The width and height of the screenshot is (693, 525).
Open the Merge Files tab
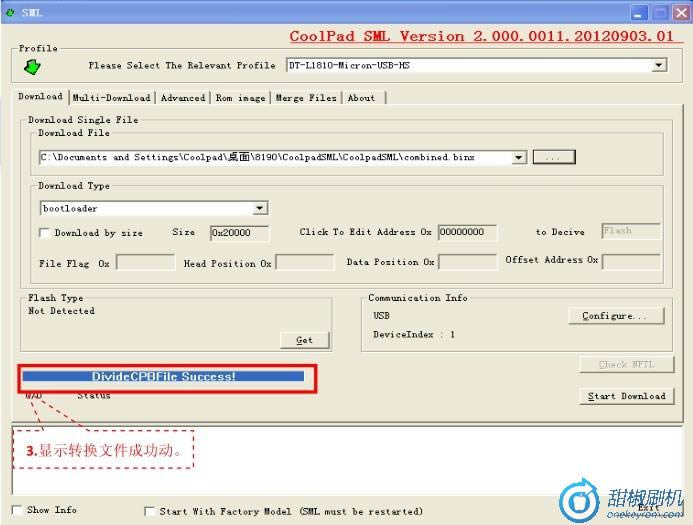306,98
